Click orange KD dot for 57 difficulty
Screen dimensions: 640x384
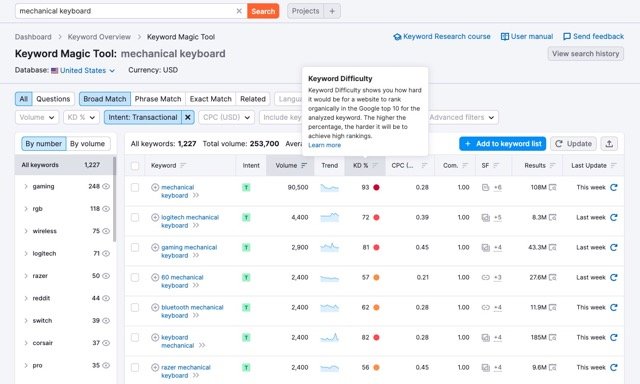tap(376, 277)
